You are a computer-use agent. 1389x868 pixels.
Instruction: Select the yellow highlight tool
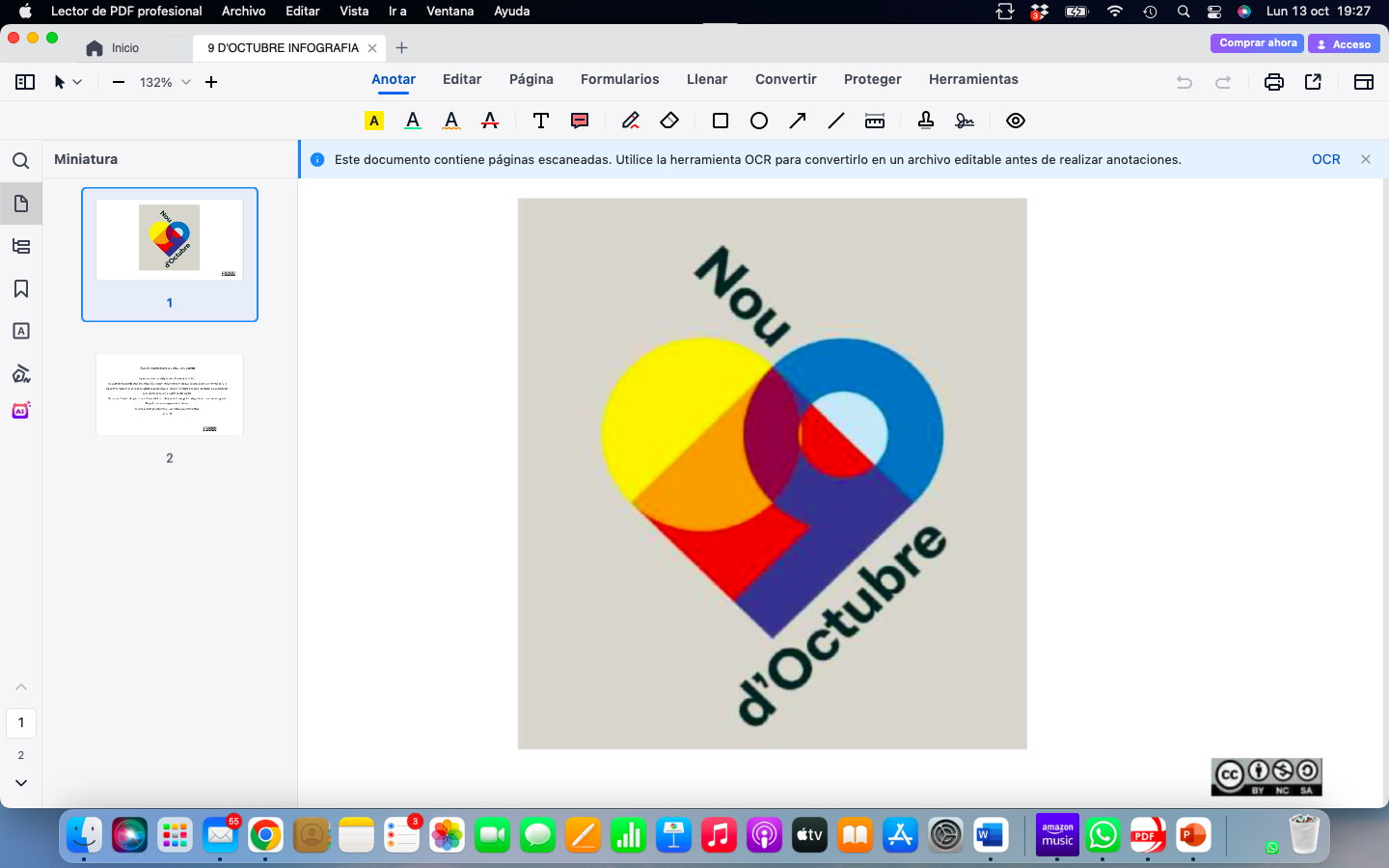click(373, 121)
